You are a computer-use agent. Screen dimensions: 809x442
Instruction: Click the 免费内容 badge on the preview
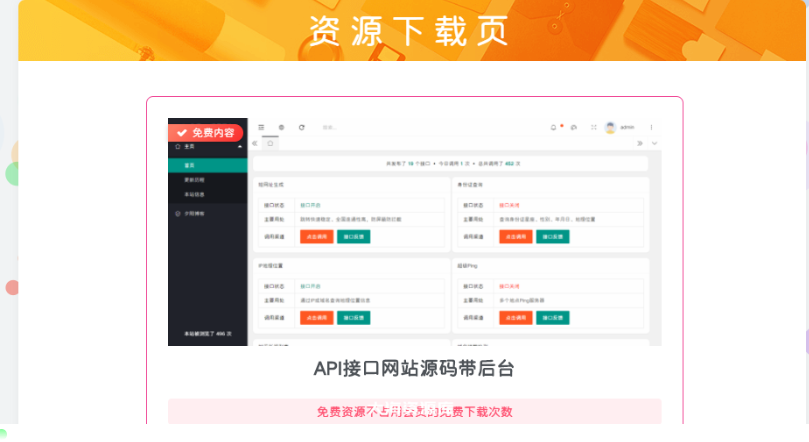pyautogui.click(x=205, y=133)
